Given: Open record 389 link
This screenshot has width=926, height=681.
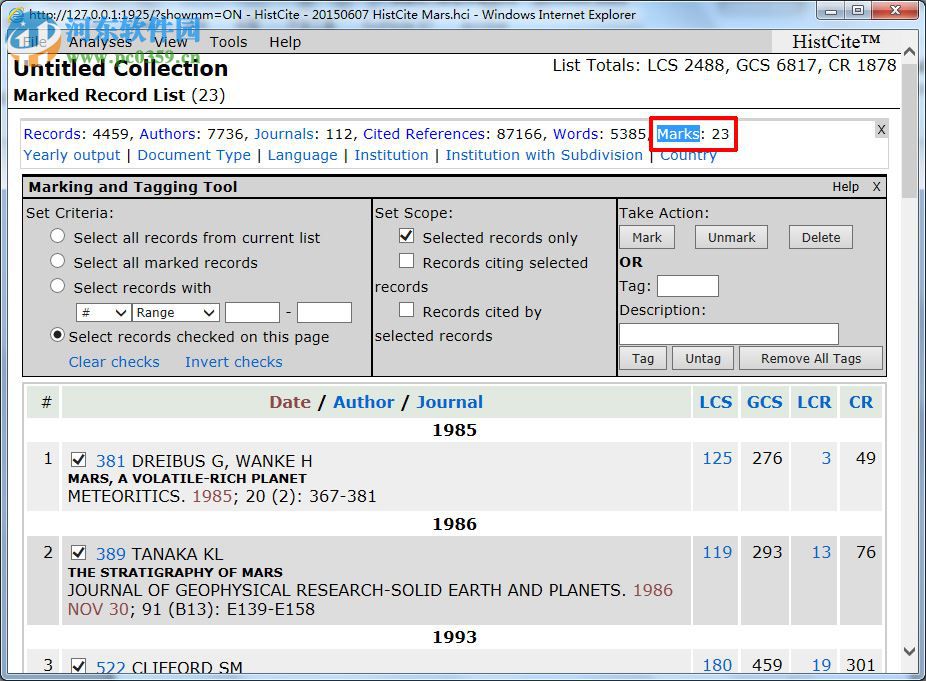Looking at the screenshot, I should [110, 555].
